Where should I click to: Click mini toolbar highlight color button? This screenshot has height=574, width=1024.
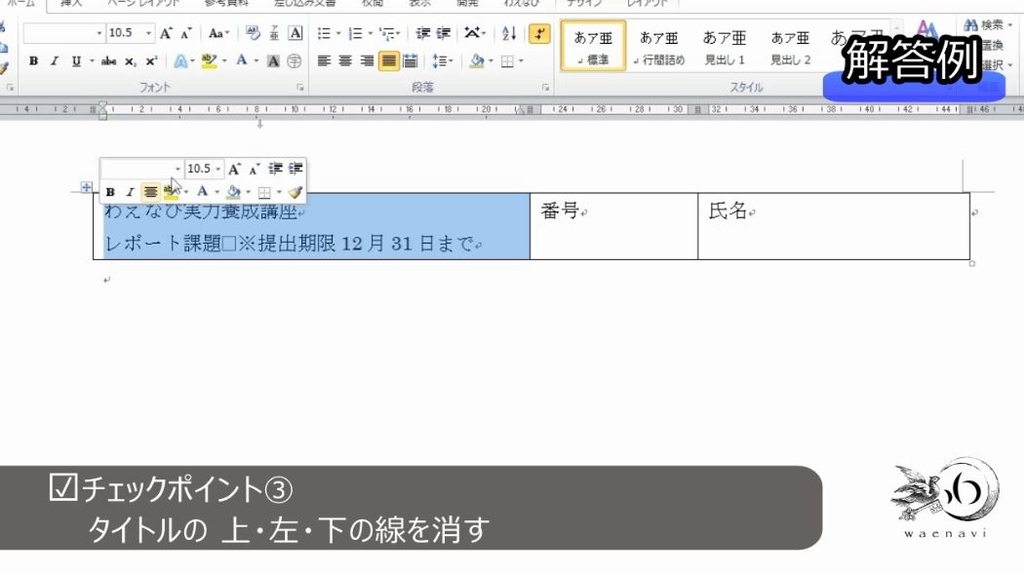point(171,192)
